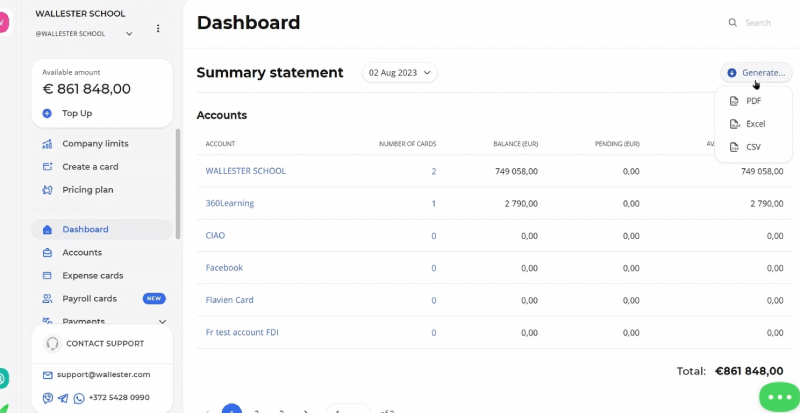This screenshot has height=413, width=800.
Task: Open the green chat bubble widget
Action: [779, 397]
